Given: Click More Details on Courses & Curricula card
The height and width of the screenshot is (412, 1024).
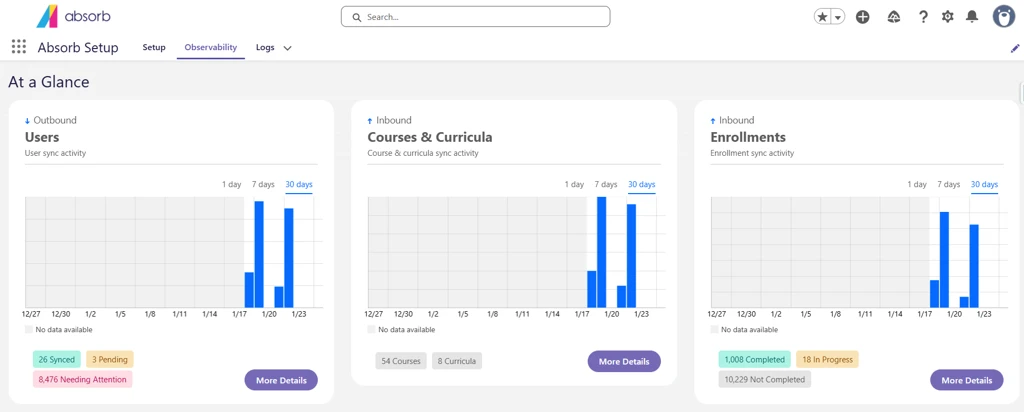Looking at the screenshot, I should coord(624,361).
